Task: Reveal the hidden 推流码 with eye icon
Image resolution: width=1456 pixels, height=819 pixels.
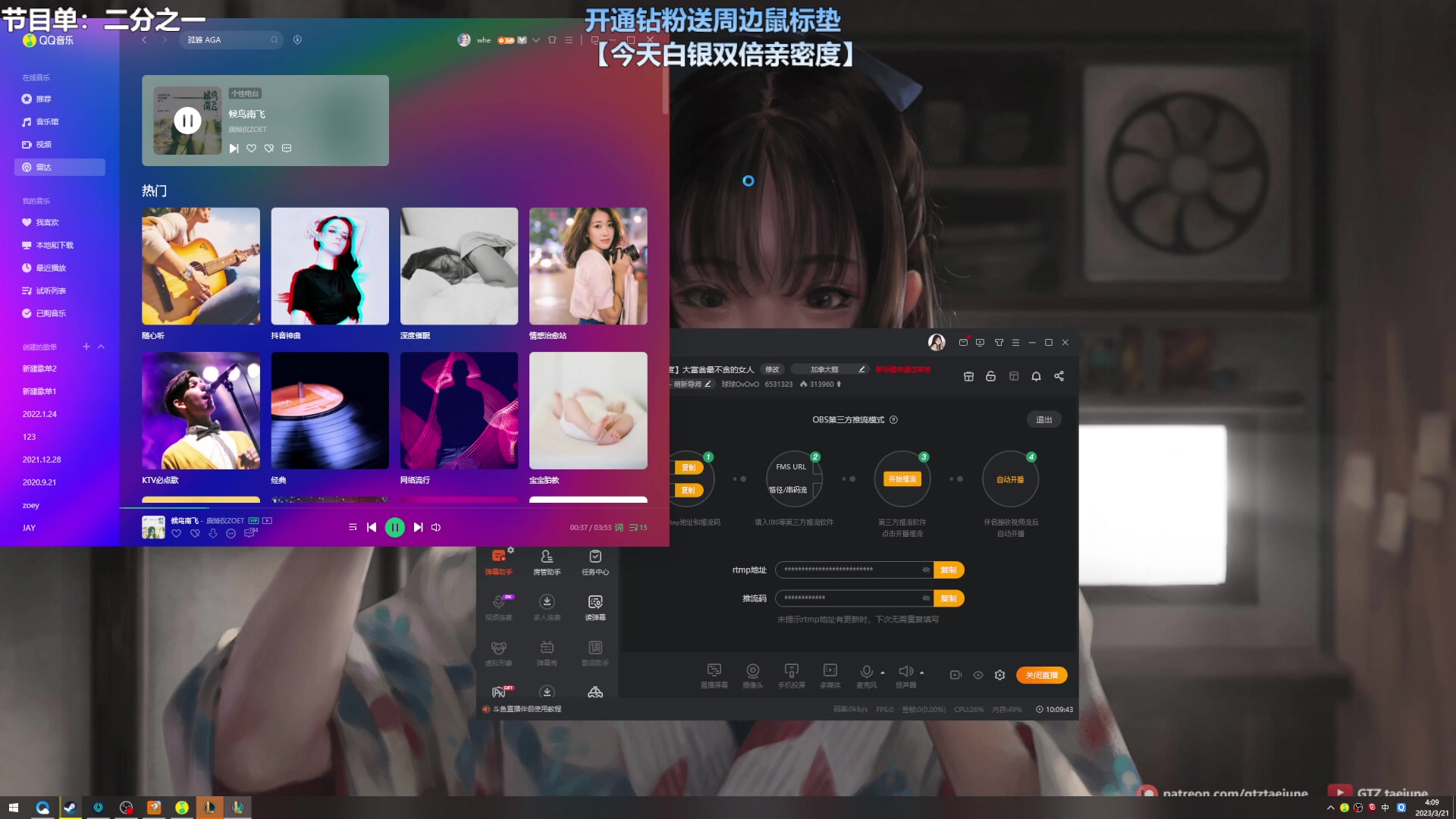Action: click(x=926, y=598)
